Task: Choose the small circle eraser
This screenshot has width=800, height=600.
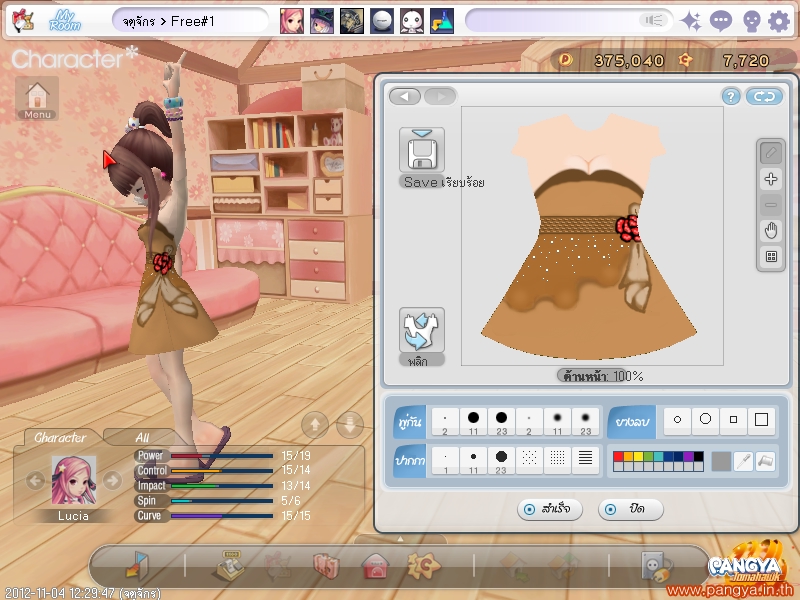Action: coord(677,421)
